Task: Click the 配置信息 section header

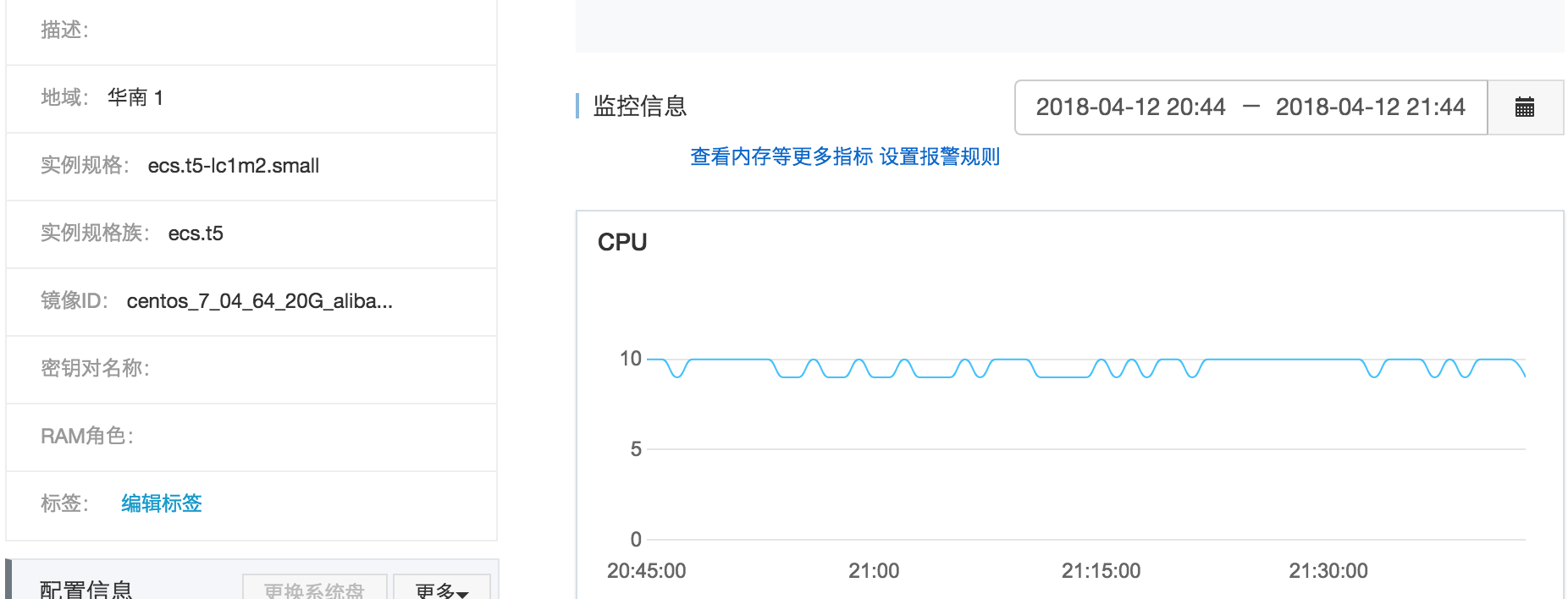Action: click(86, 589)
